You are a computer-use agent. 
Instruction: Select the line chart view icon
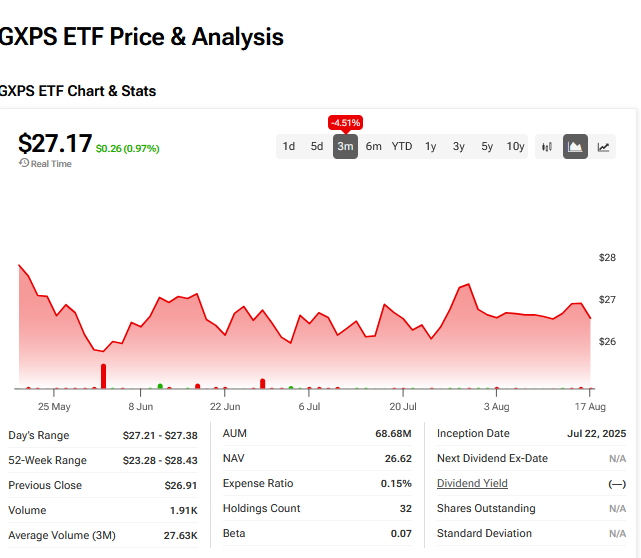click(603, 146)
